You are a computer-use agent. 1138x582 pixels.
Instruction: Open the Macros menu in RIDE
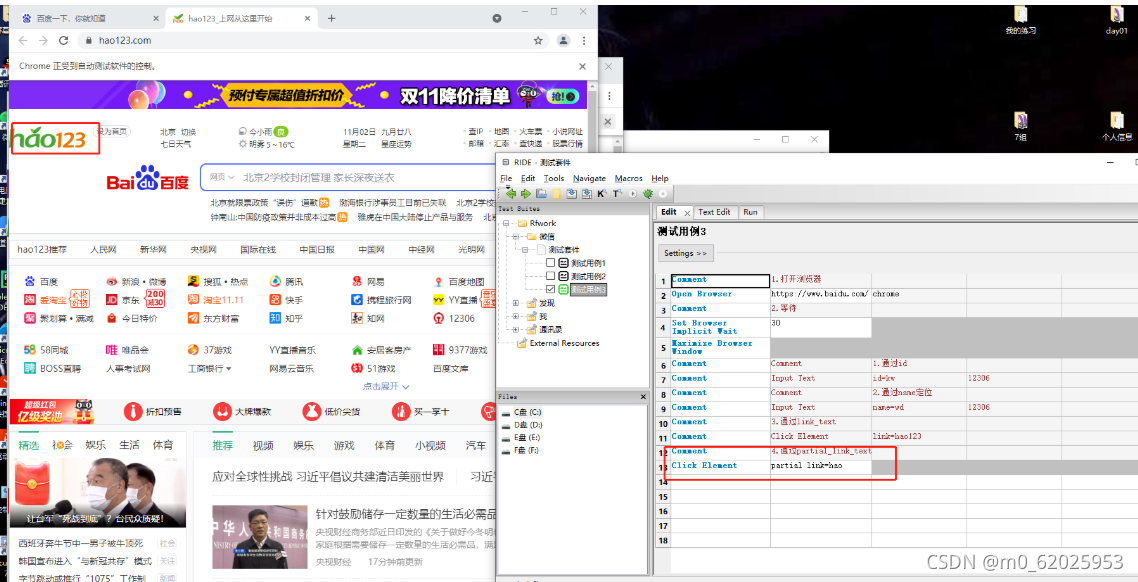pyautogui.click(x=629, y=178)
